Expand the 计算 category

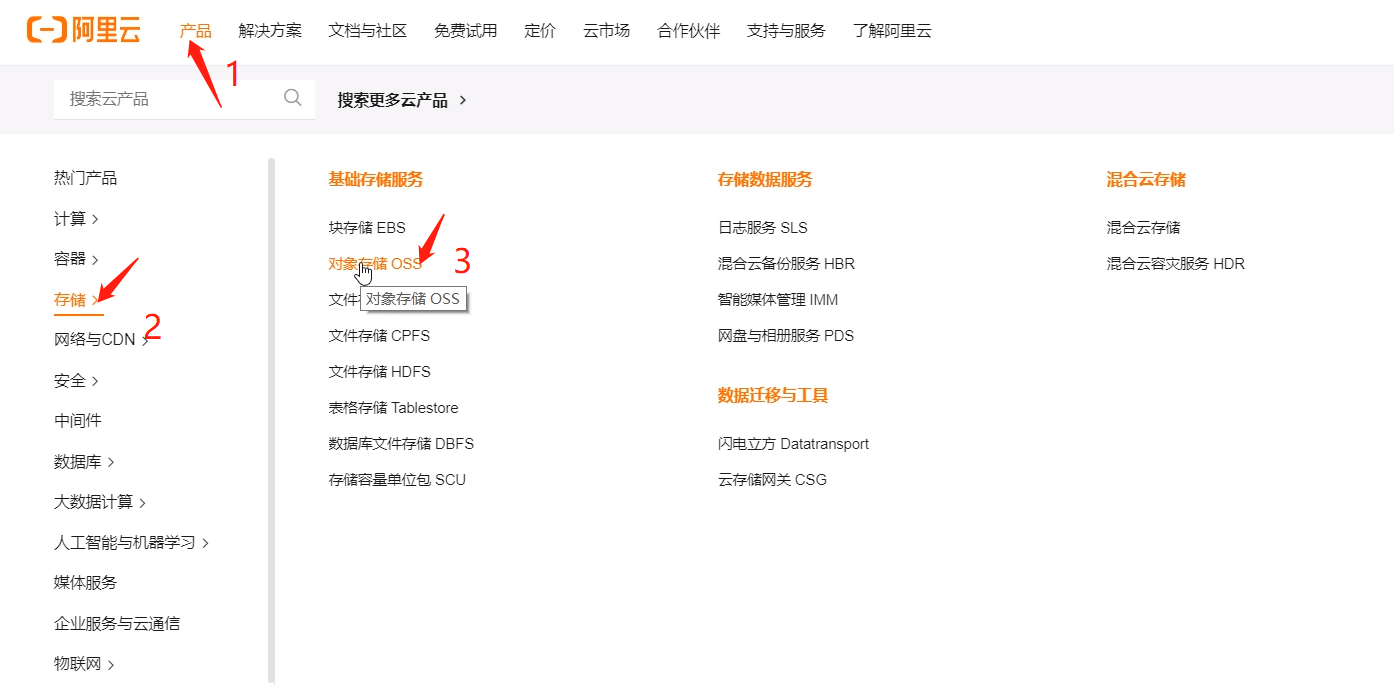[x=76, y=218]
